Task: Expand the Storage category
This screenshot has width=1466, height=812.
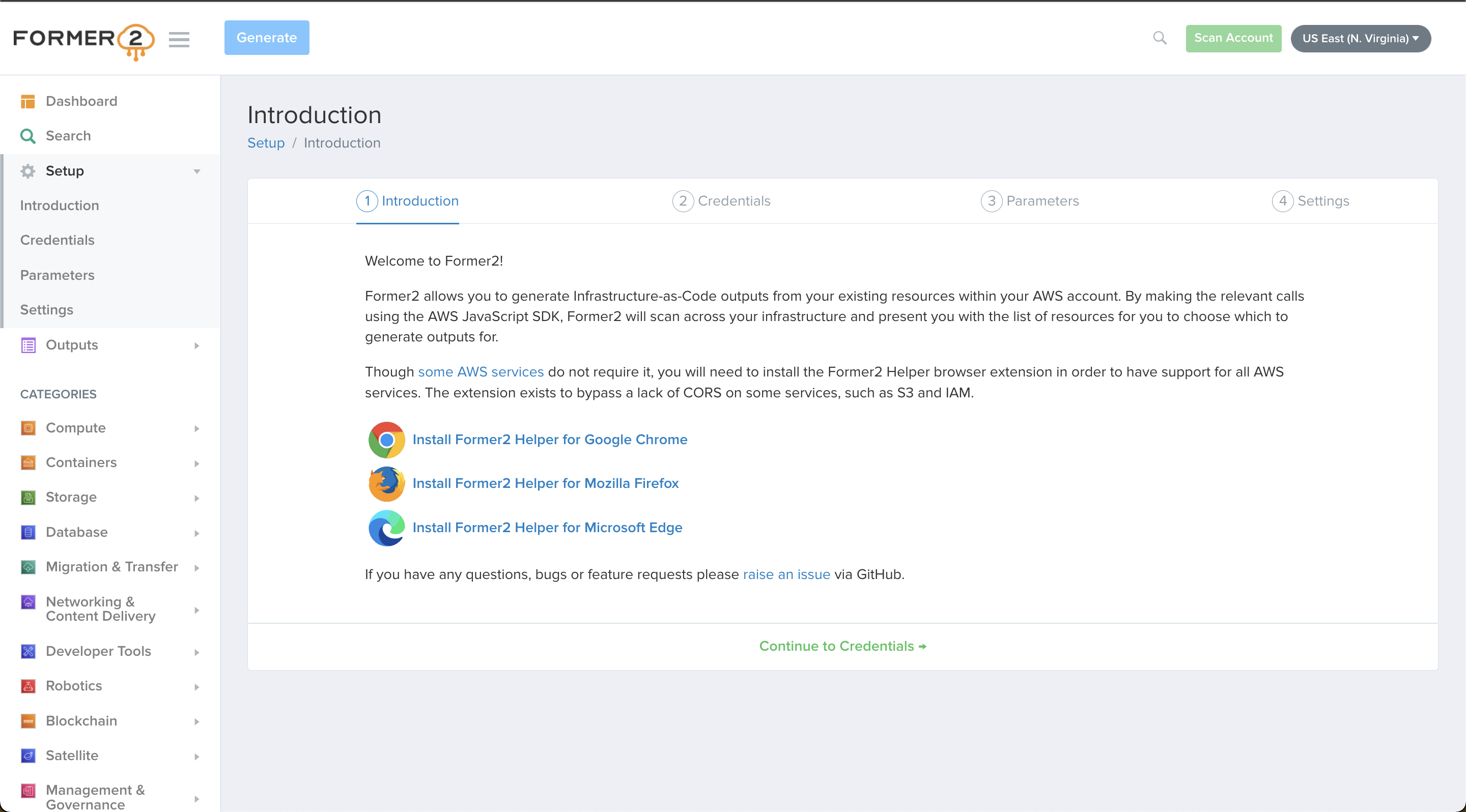Action: pos(110,497)
